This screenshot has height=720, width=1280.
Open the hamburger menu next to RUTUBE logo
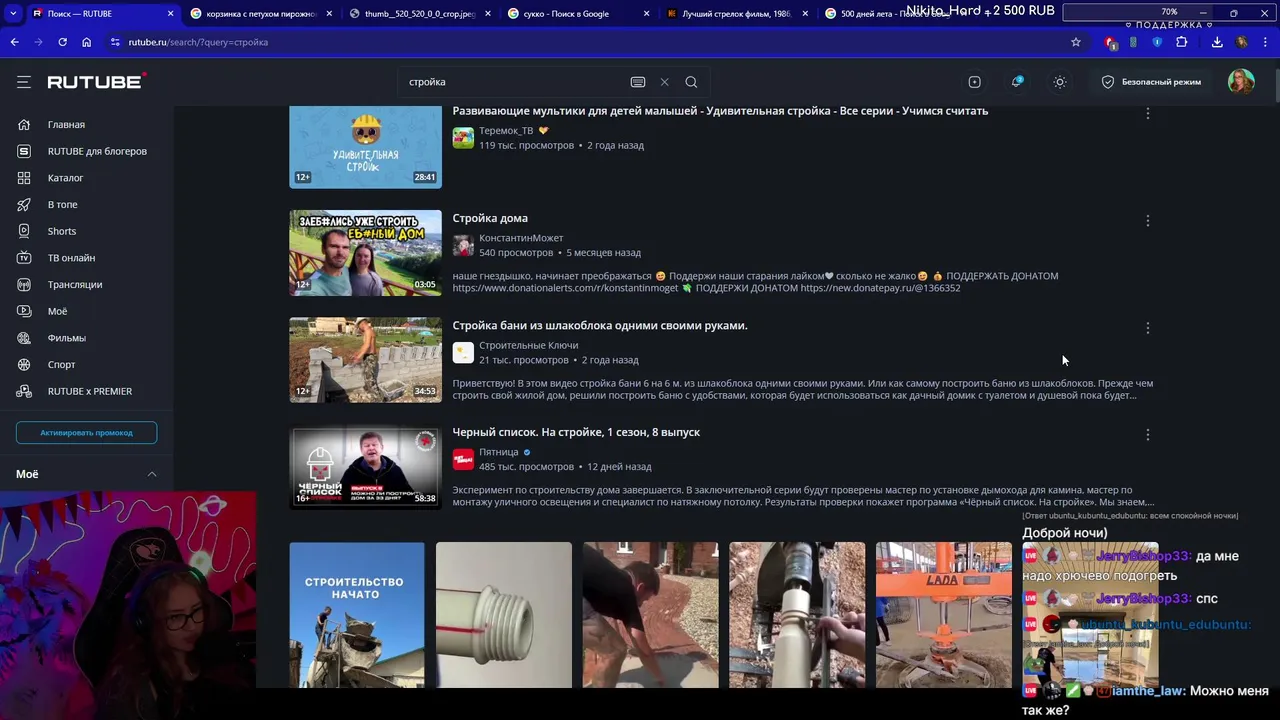click(x=24, y=82)
